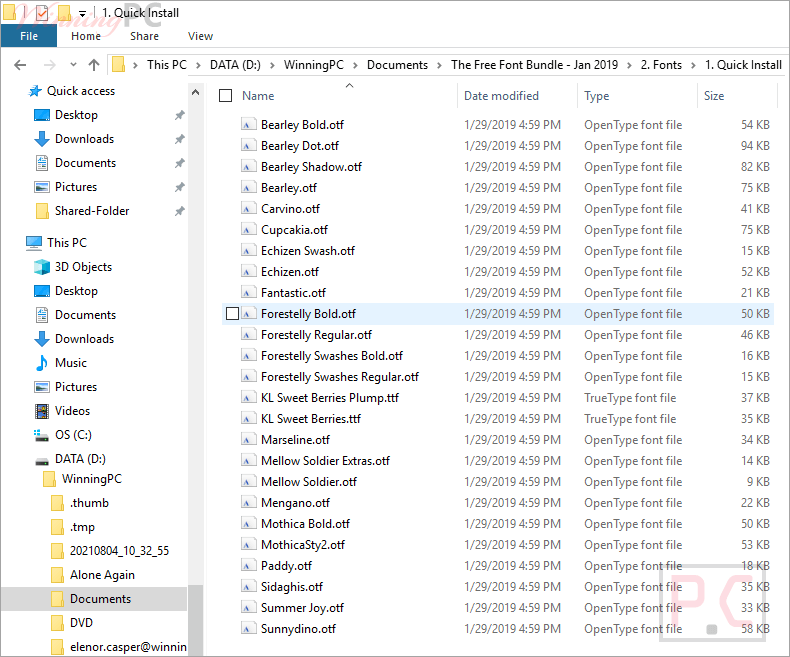Click the navigation pane scrollbar thumb
Screen dimensions: 790x657
(x=195, y=620)
